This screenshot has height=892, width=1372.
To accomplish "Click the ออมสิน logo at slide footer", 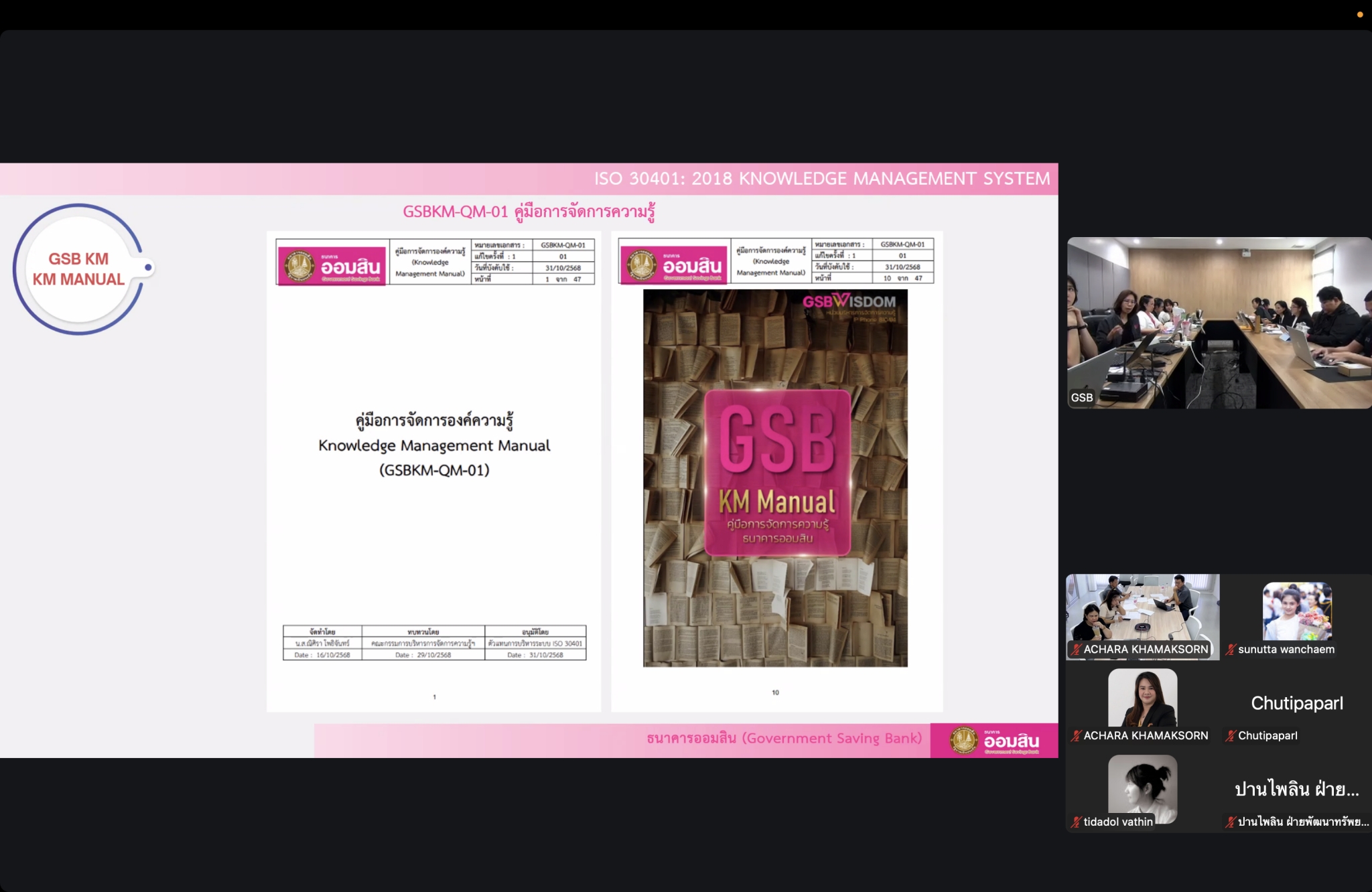I will point(995,741).
